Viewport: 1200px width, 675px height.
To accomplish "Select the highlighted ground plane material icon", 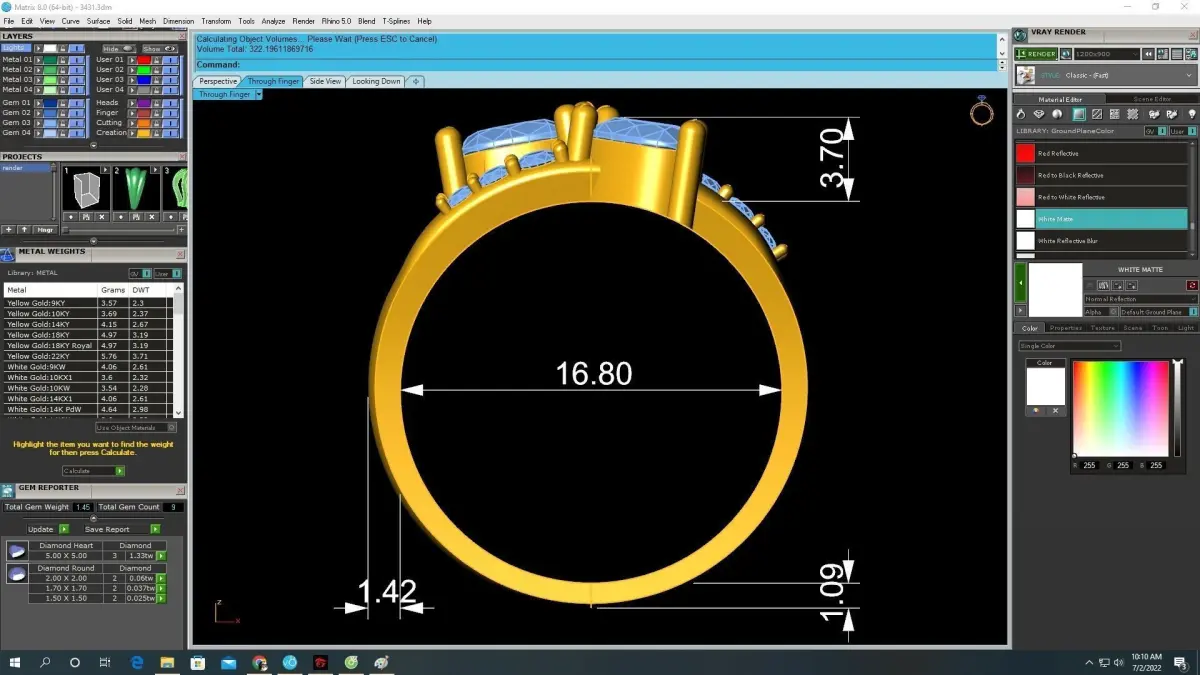I will click(1079, 114).
